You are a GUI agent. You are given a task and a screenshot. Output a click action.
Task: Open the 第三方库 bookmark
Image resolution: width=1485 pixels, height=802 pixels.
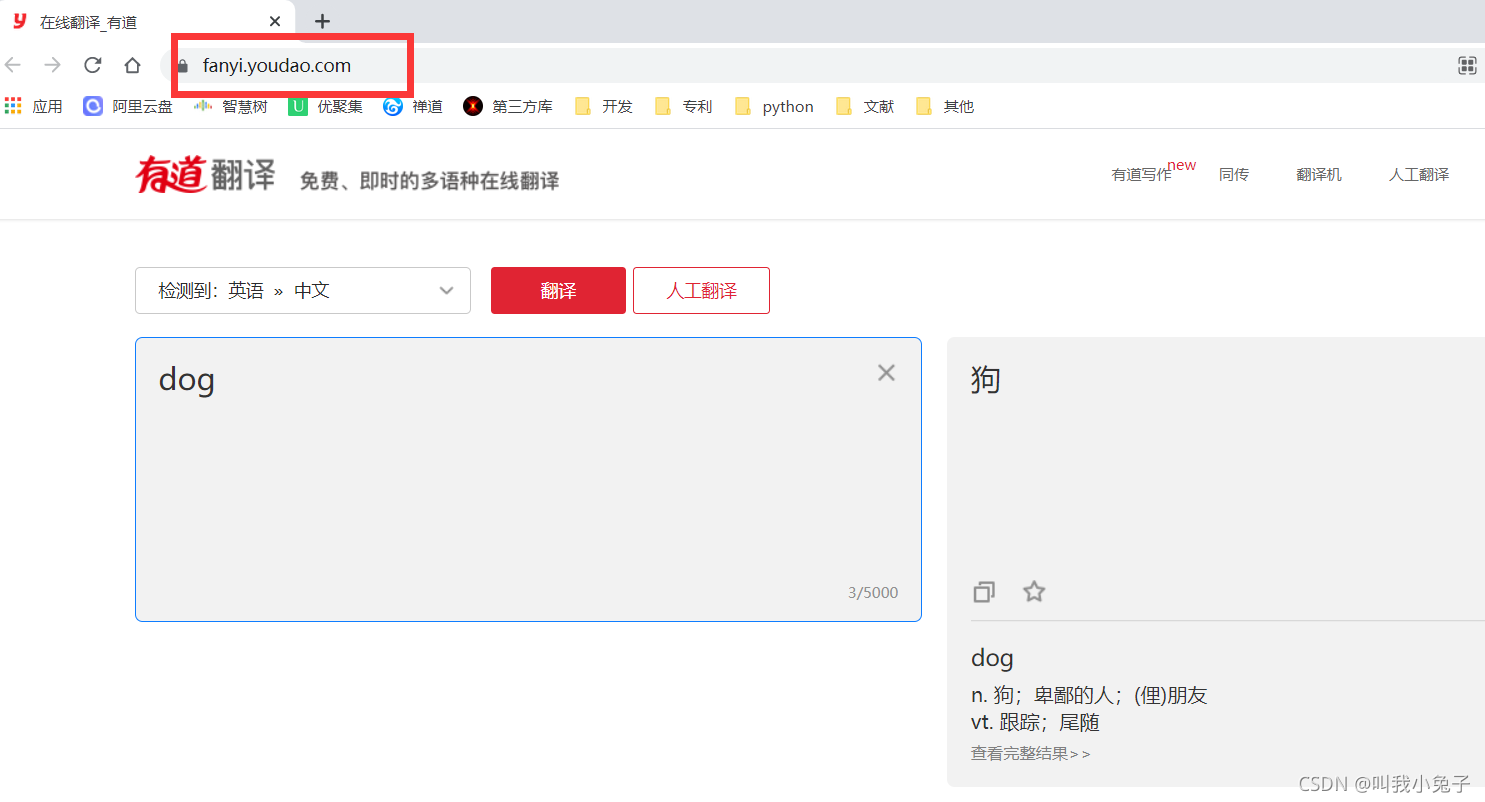click(508, 106)
